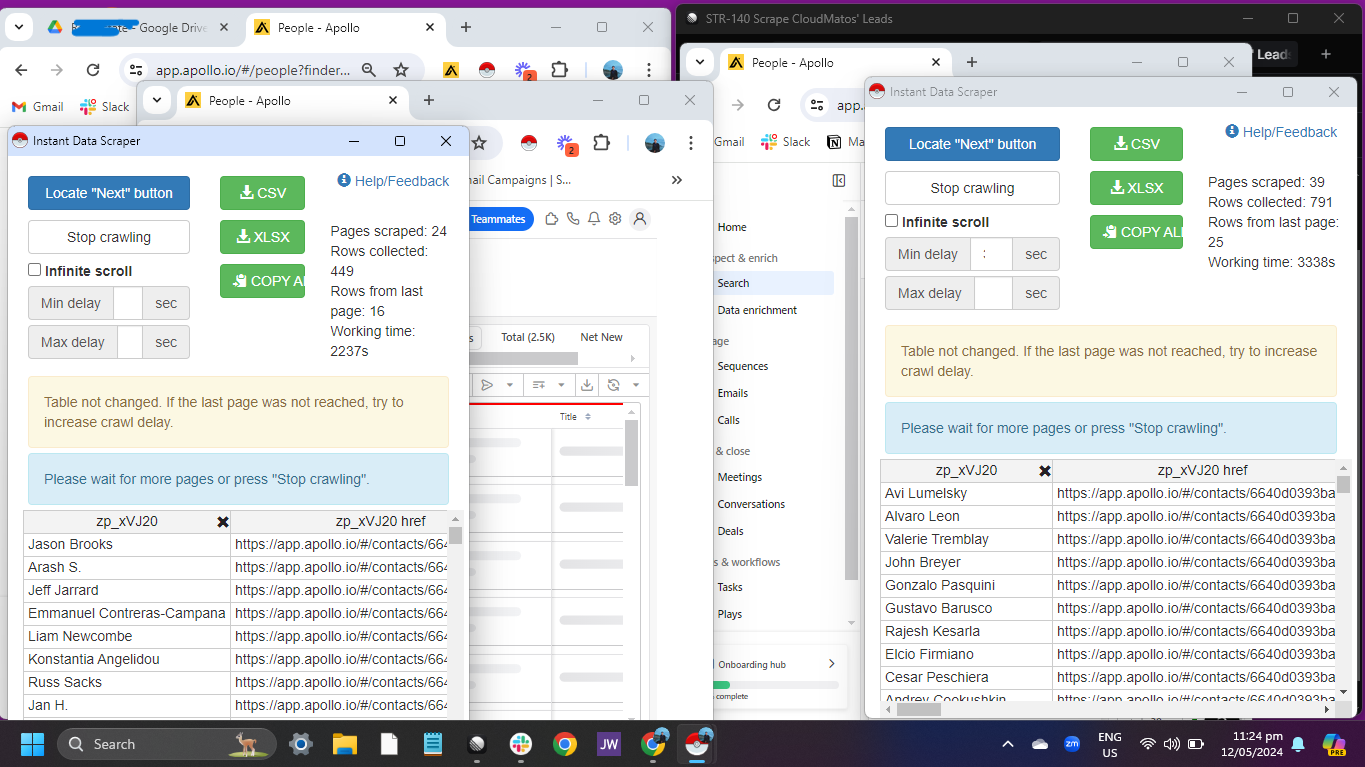This screenshot has width=1365, height=767.
Task: Expand dropdown arrow next to send email icon
Action: (x=510, y=385)
